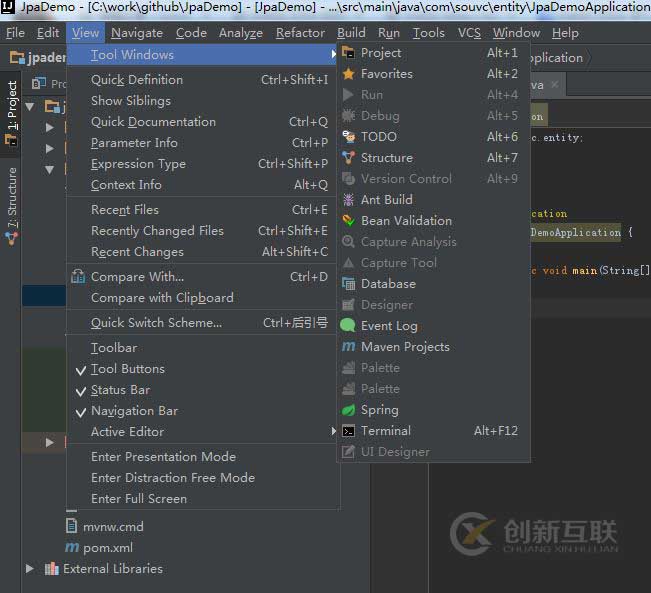Enable the Toolbar option
Image resolution: width=651 pixels, height=593 pixels.
pyautogui.click(x=203, y=348)
